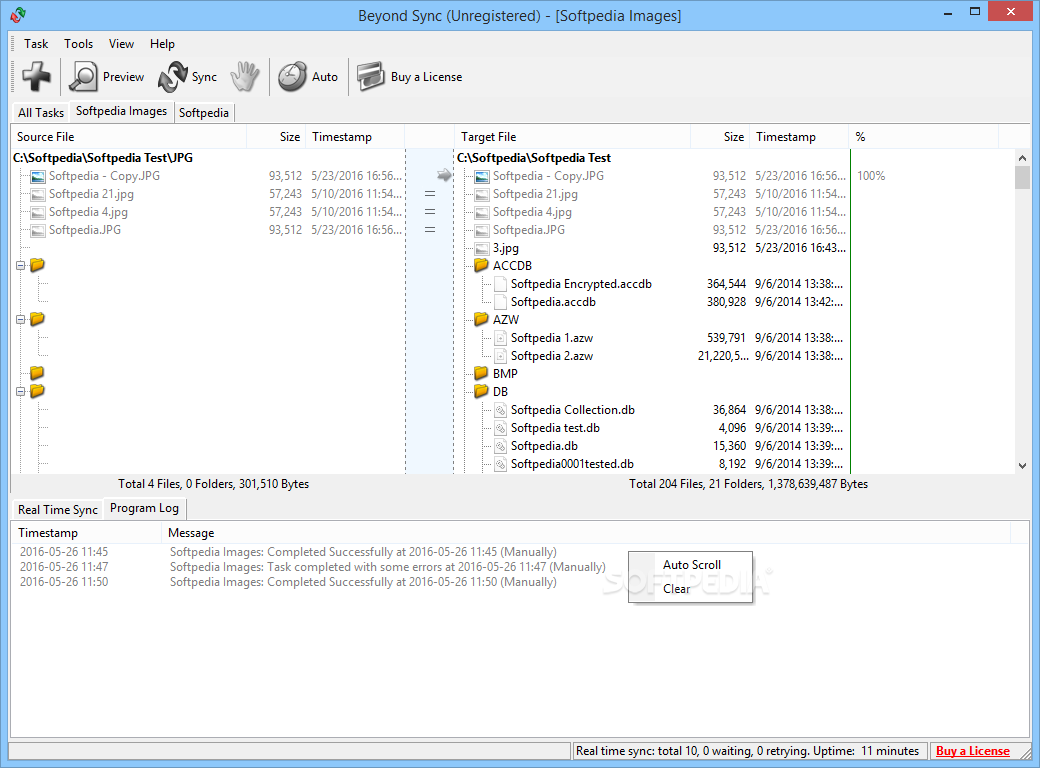Sort by Source File column header
This screenshot has width=1040, height=768.
pyautogui.click(x=129, y=137)
